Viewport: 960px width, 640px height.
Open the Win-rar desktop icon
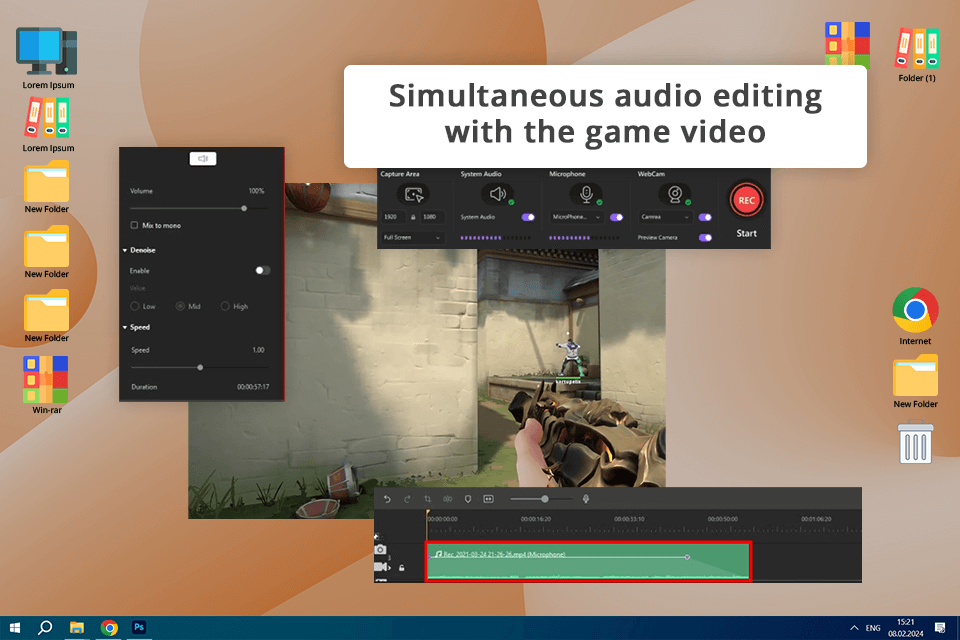point(46,385)
